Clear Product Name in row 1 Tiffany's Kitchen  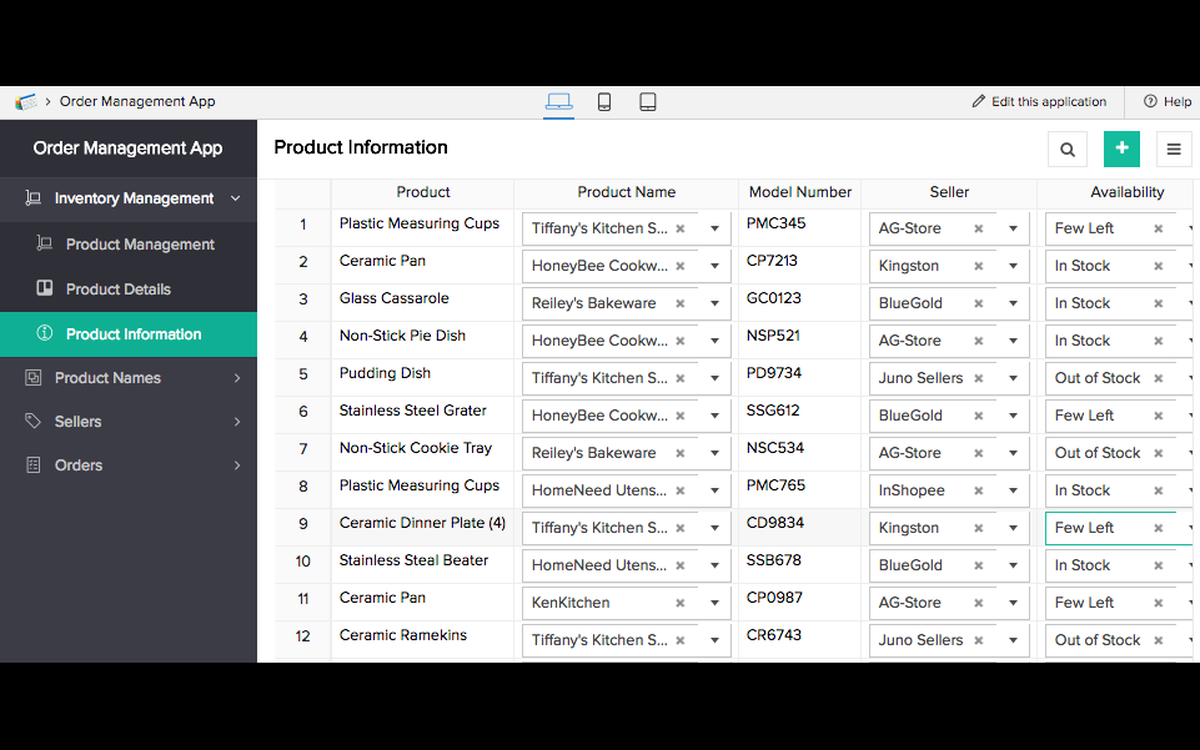680,228
